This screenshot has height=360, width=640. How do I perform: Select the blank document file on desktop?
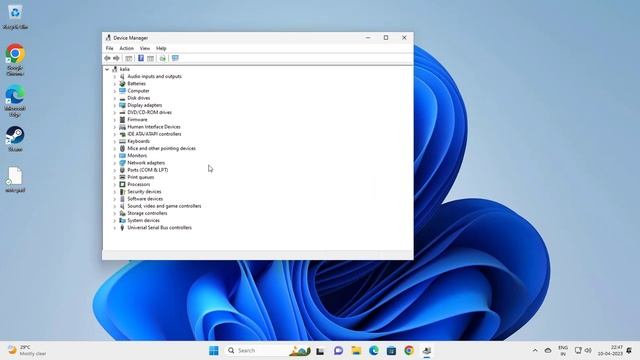[15, 180]
